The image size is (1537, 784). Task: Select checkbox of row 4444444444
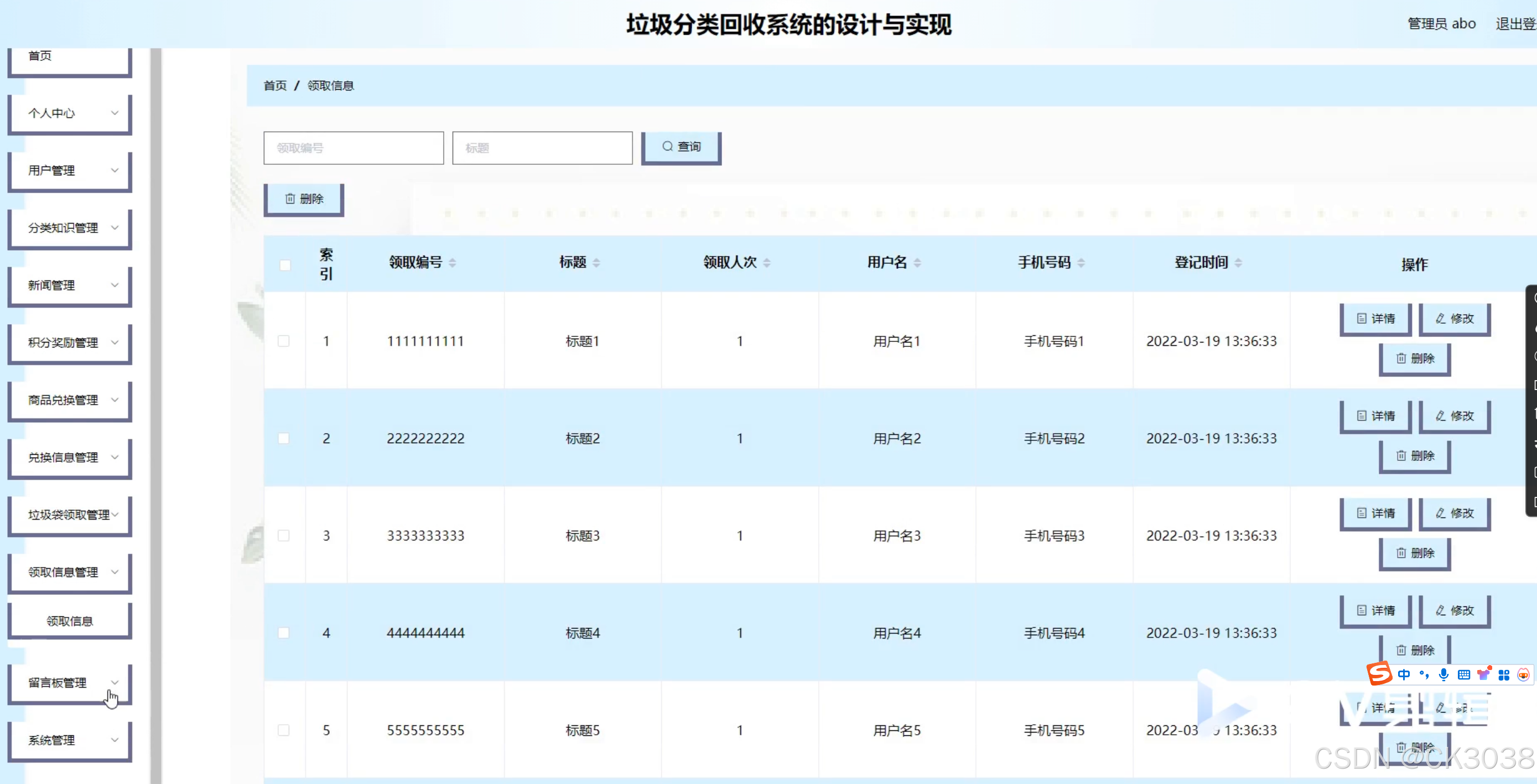coord(284,633)
